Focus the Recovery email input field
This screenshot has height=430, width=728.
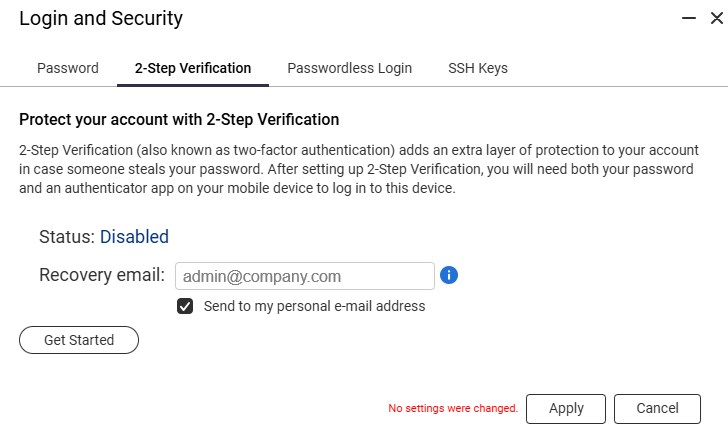click(x=305, y=276)
